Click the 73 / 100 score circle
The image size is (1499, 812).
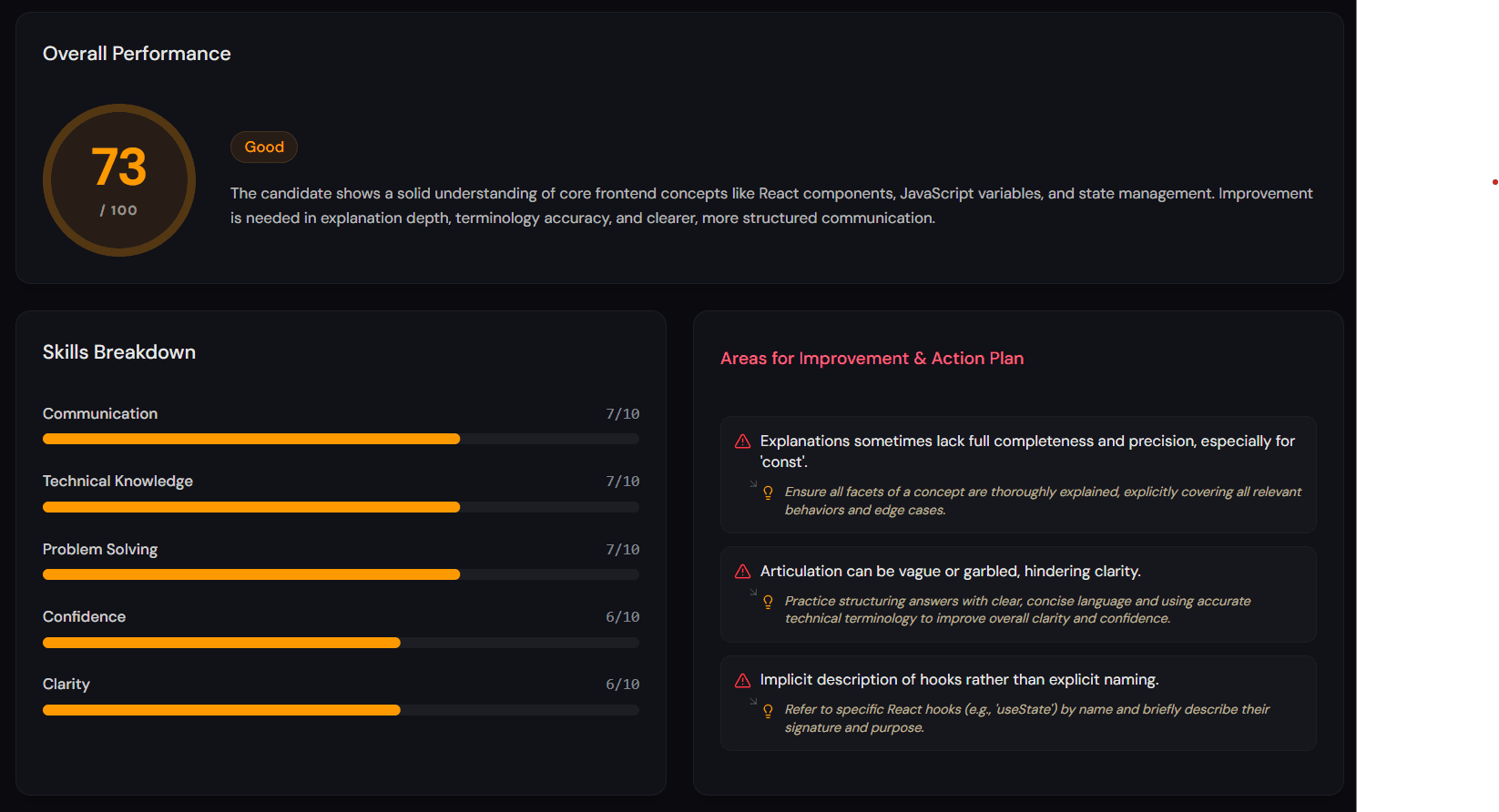pos(119,180)
